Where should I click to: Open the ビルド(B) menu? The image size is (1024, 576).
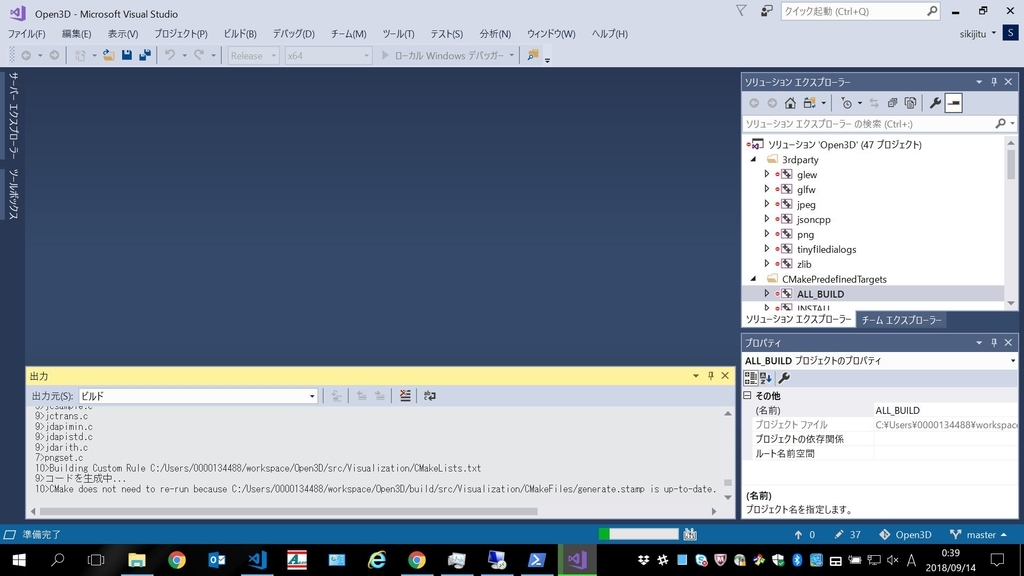point(240,33)
